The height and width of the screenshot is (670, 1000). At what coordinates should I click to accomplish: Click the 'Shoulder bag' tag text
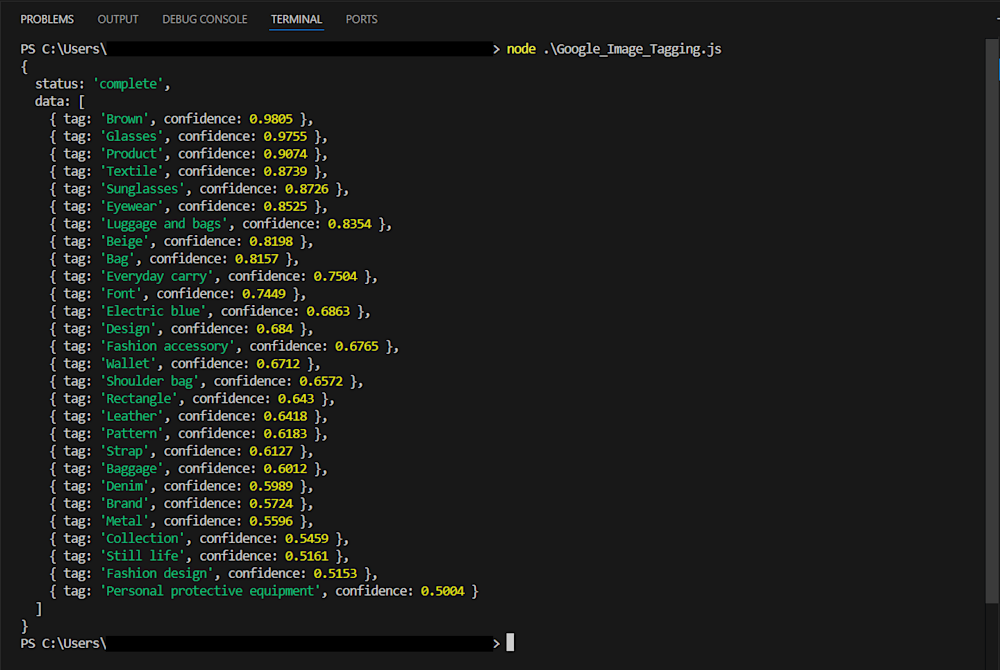point(149,381)
